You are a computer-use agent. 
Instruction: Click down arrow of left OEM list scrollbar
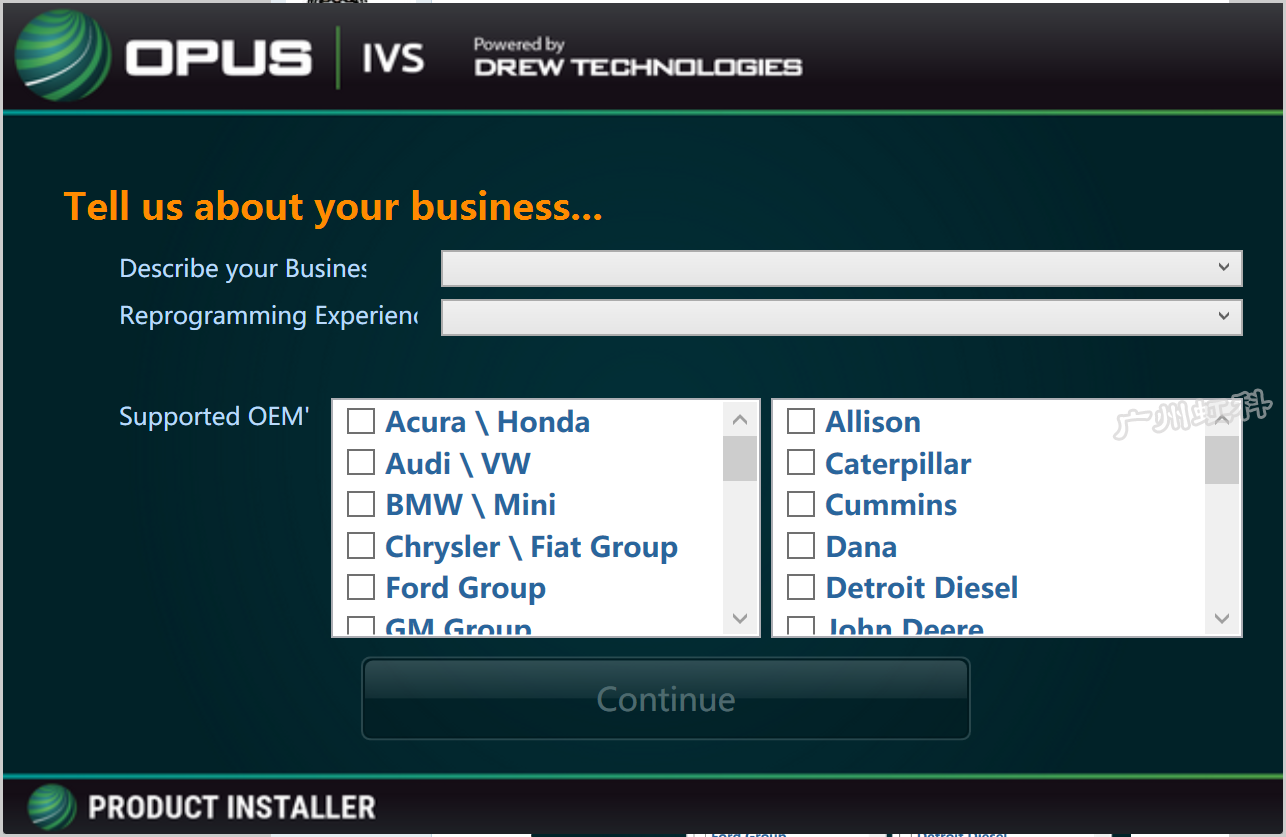(x=740, y=618)
